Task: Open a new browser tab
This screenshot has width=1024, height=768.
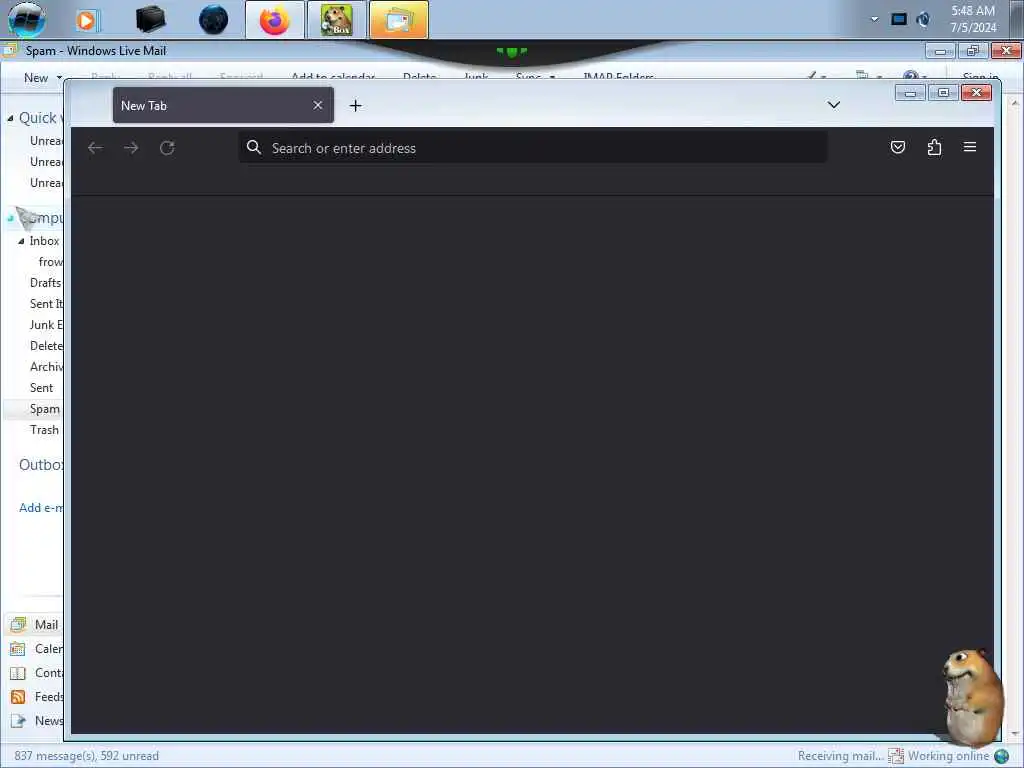Action: [355, 106]
